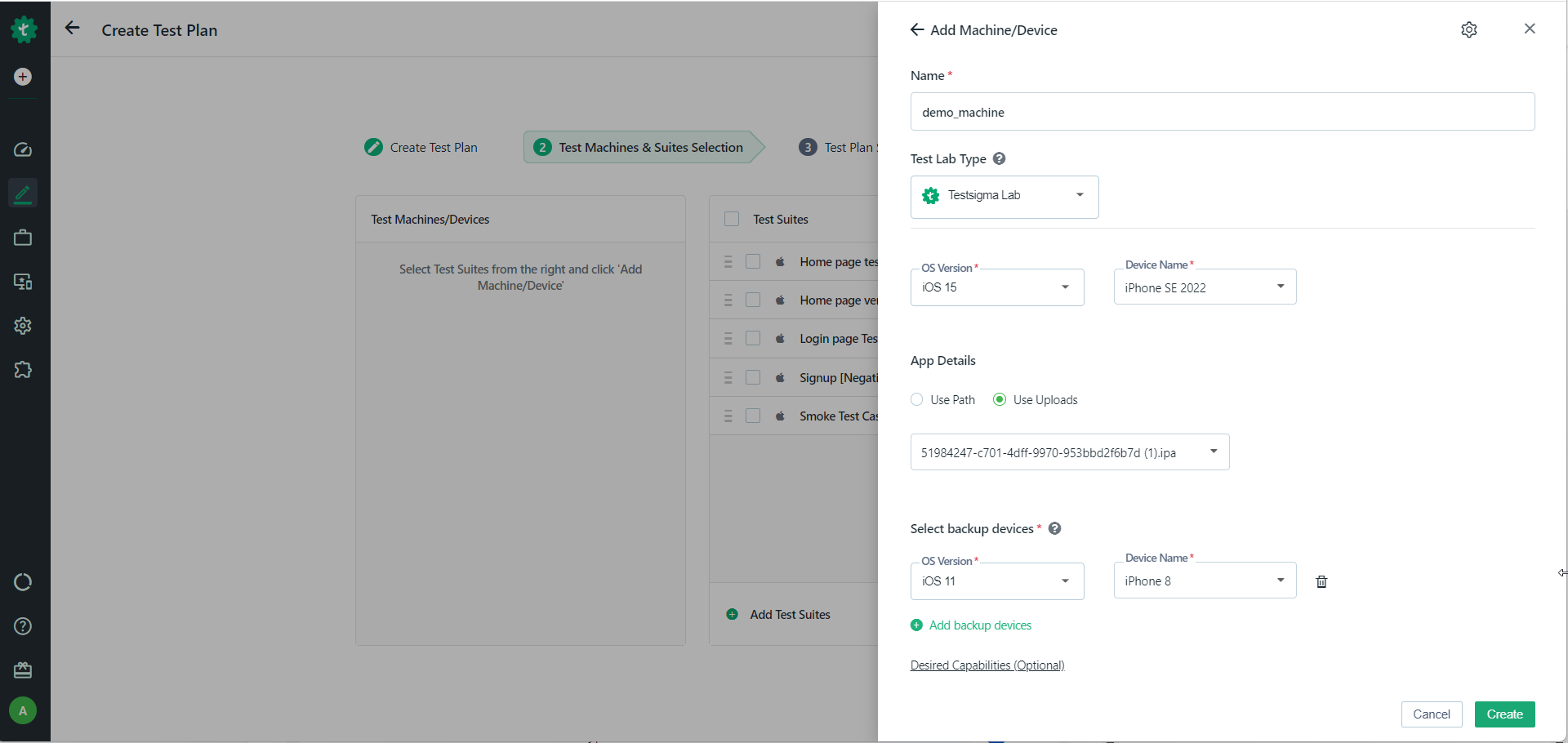Click the Login page Test suite name
The height and width of the screenshot is (743, 1568).
pos(839,339)
